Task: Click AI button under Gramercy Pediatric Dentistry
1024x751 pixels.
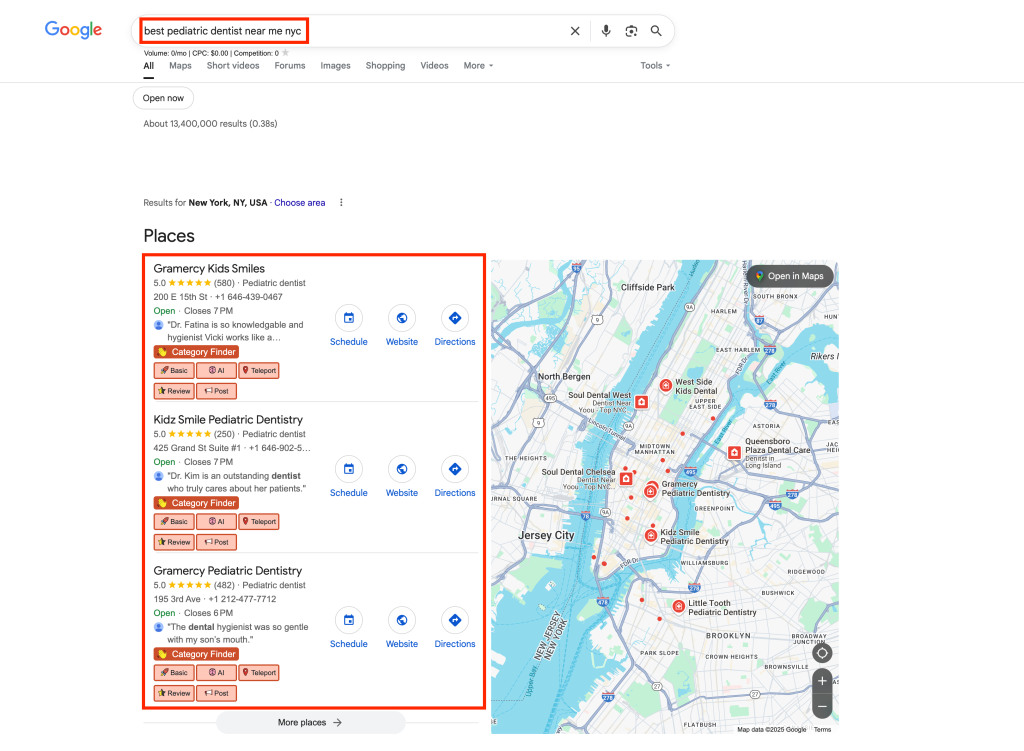Action: (x=216, y=672)
